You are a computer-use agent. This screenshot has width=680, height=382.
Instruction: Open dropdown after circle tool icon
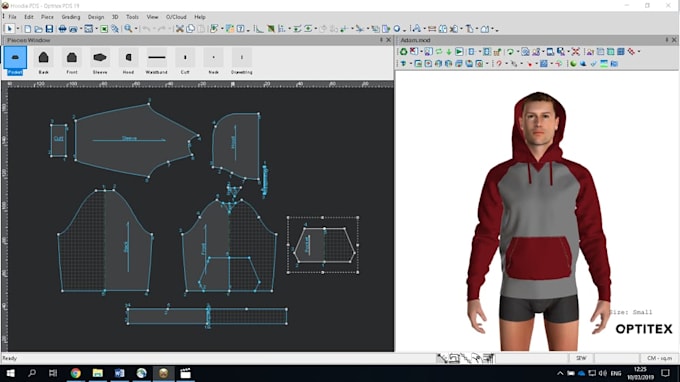tap(404, 30)
